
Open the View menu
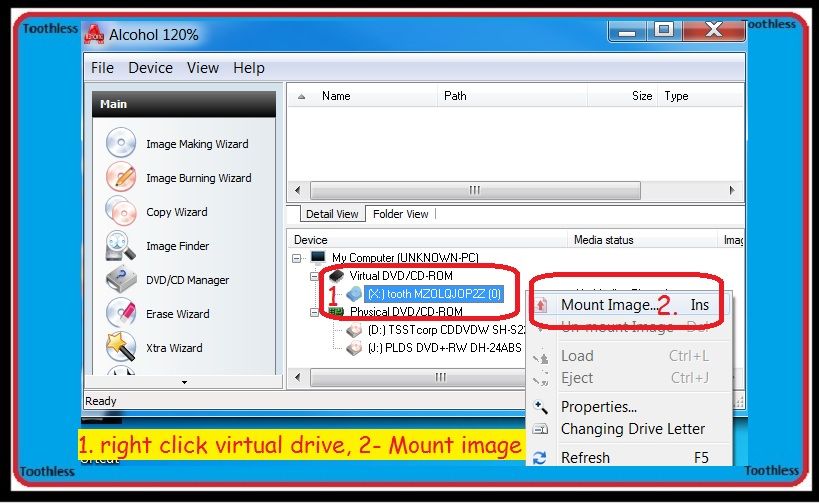203,68
